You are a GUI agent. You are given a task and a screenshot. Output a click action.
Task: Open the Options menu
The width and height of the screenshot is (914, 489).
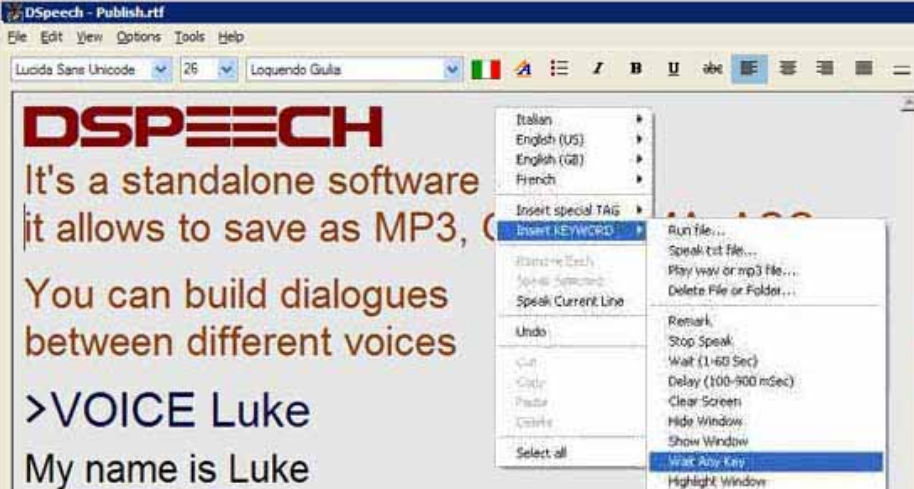pos(138,37)
